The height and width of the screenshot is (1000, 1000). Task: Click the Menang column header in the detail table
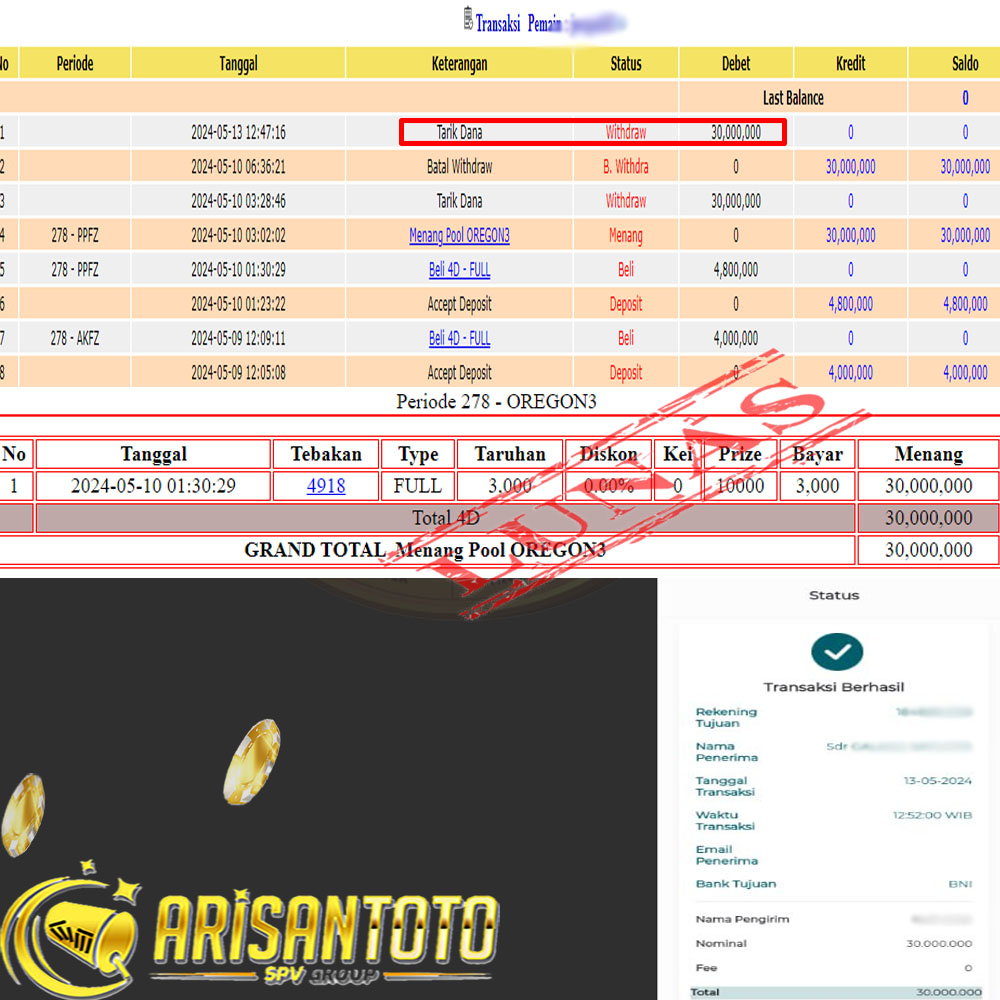click(x=928, y=454)
